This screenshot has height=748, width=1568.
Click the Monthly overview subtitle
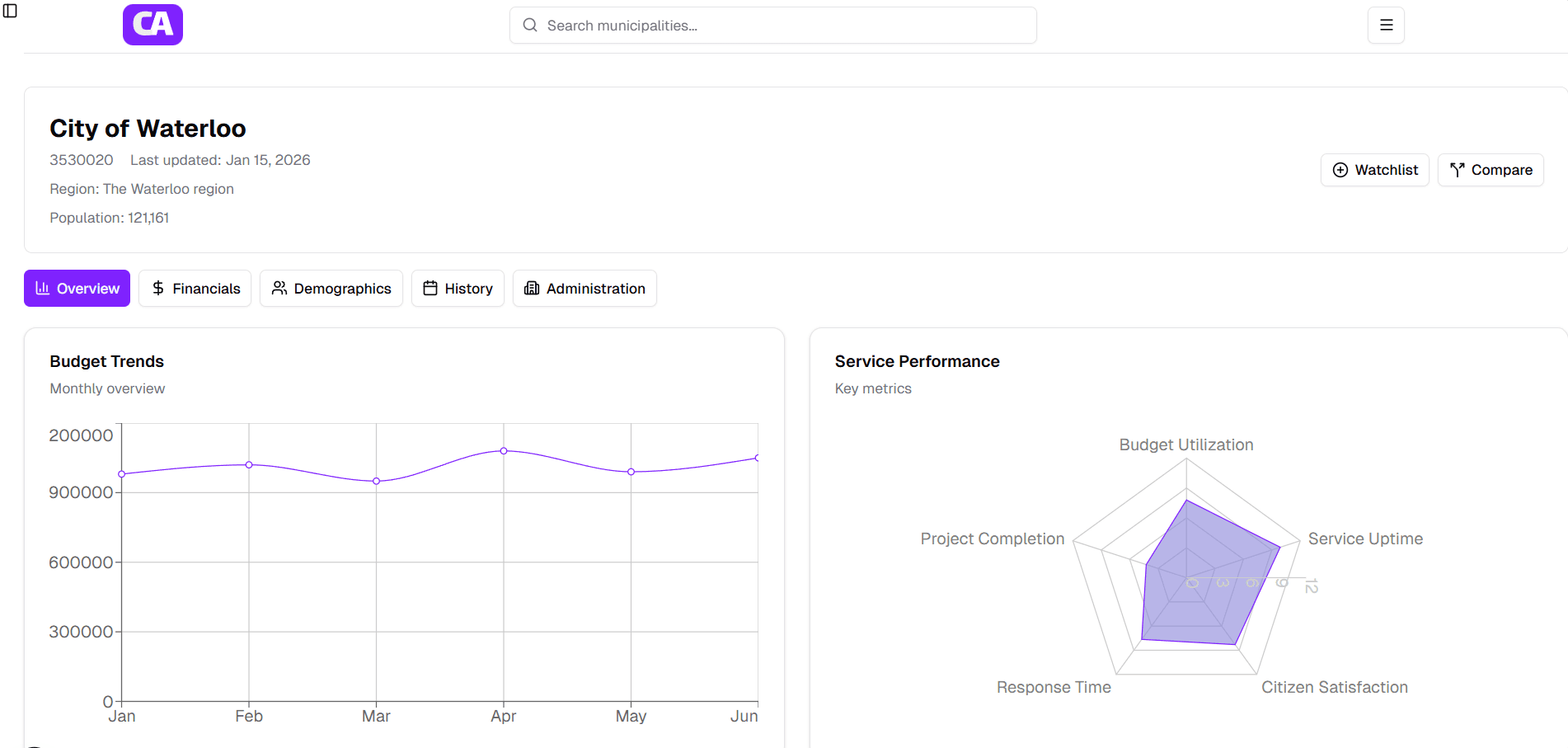coord(107,388)
